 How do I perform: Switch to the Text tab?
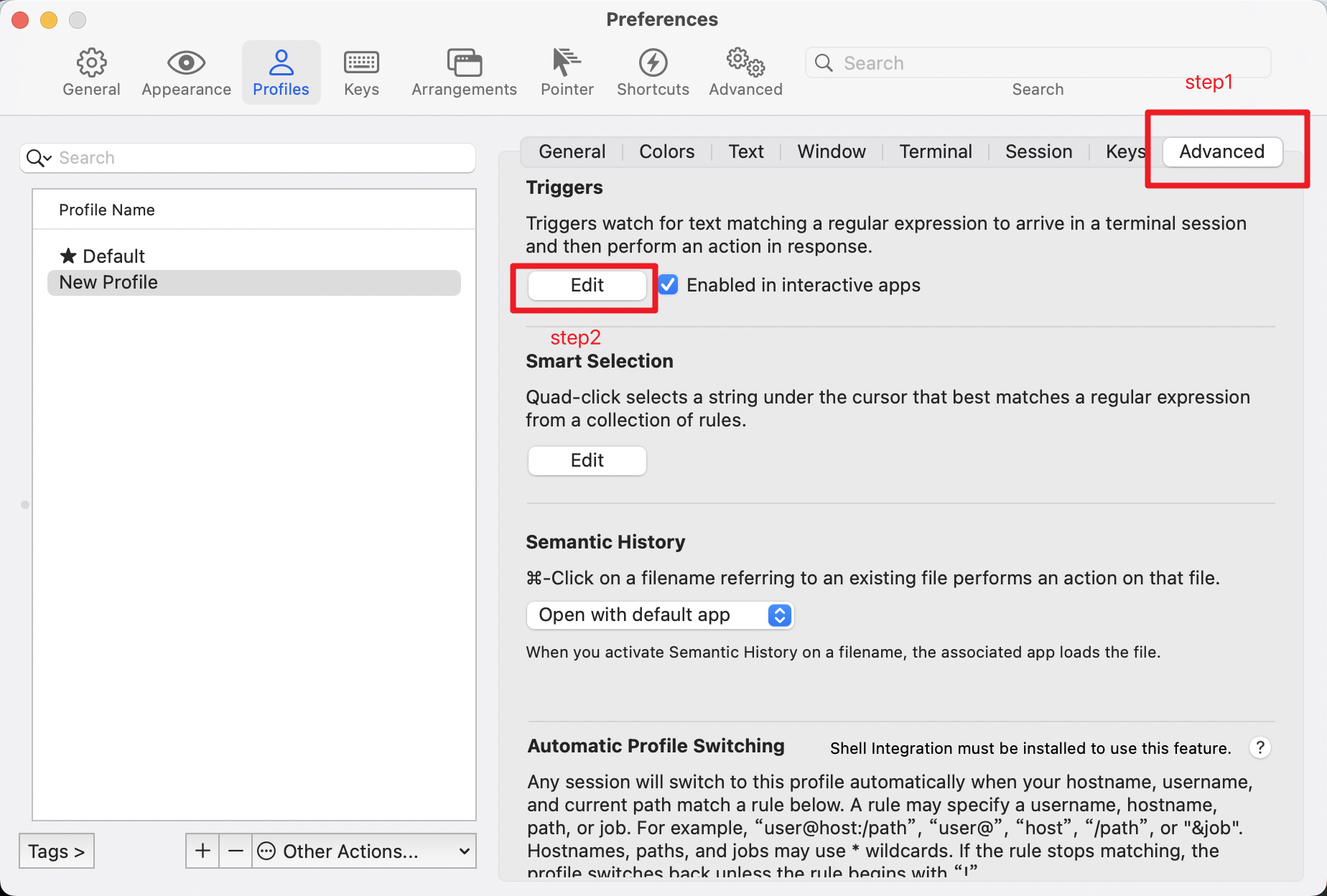tap(746, 151)
